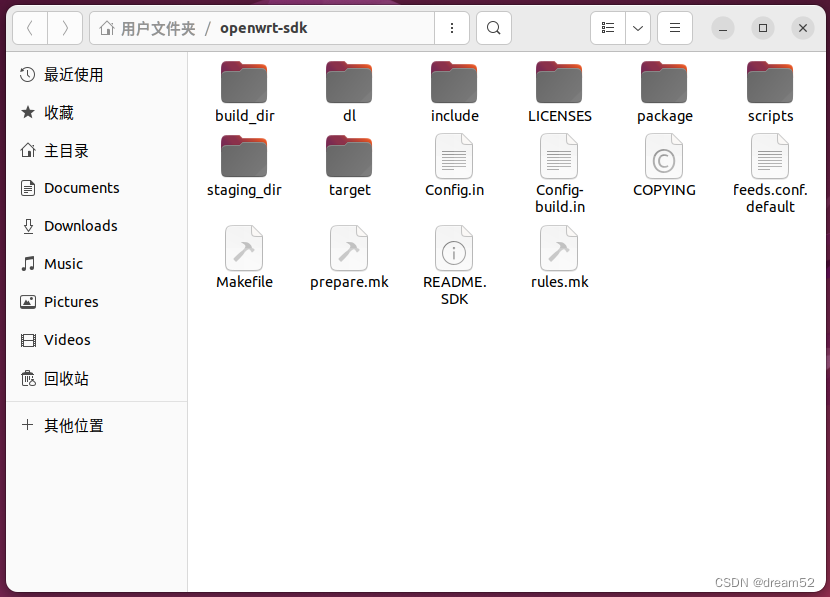This screenshot has width=830, height=597.
Task: Open Music in the sidebar
Action: click(97, 264)
